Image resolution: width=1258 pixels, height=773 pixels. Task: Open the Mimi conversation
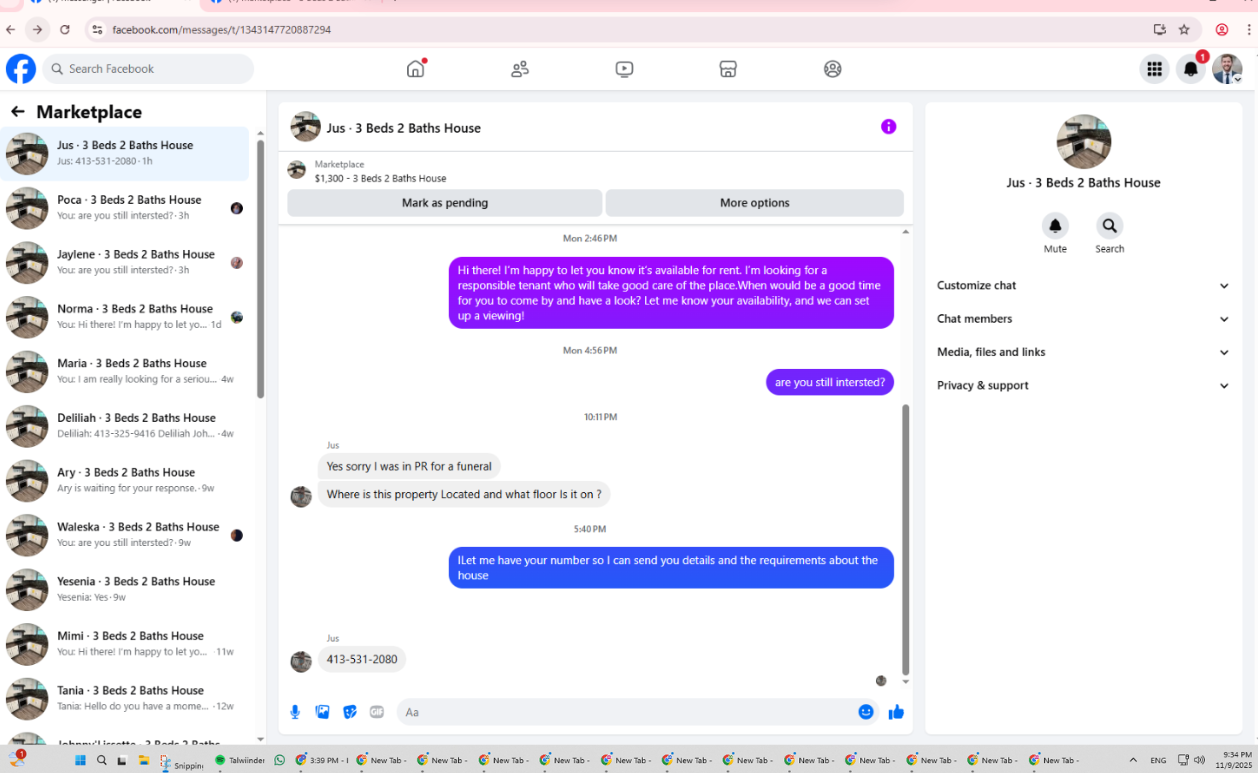pyautogui.click(x=126, y=644)
